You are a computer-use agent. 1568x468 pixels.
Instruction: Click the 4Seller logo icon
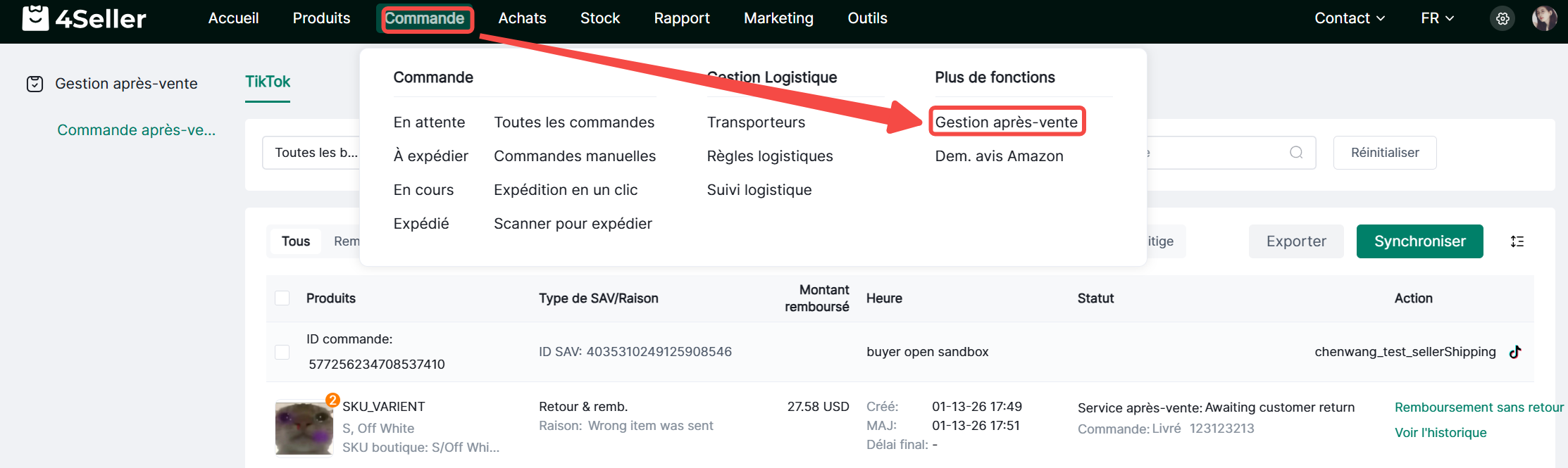[x=35, y=18]
